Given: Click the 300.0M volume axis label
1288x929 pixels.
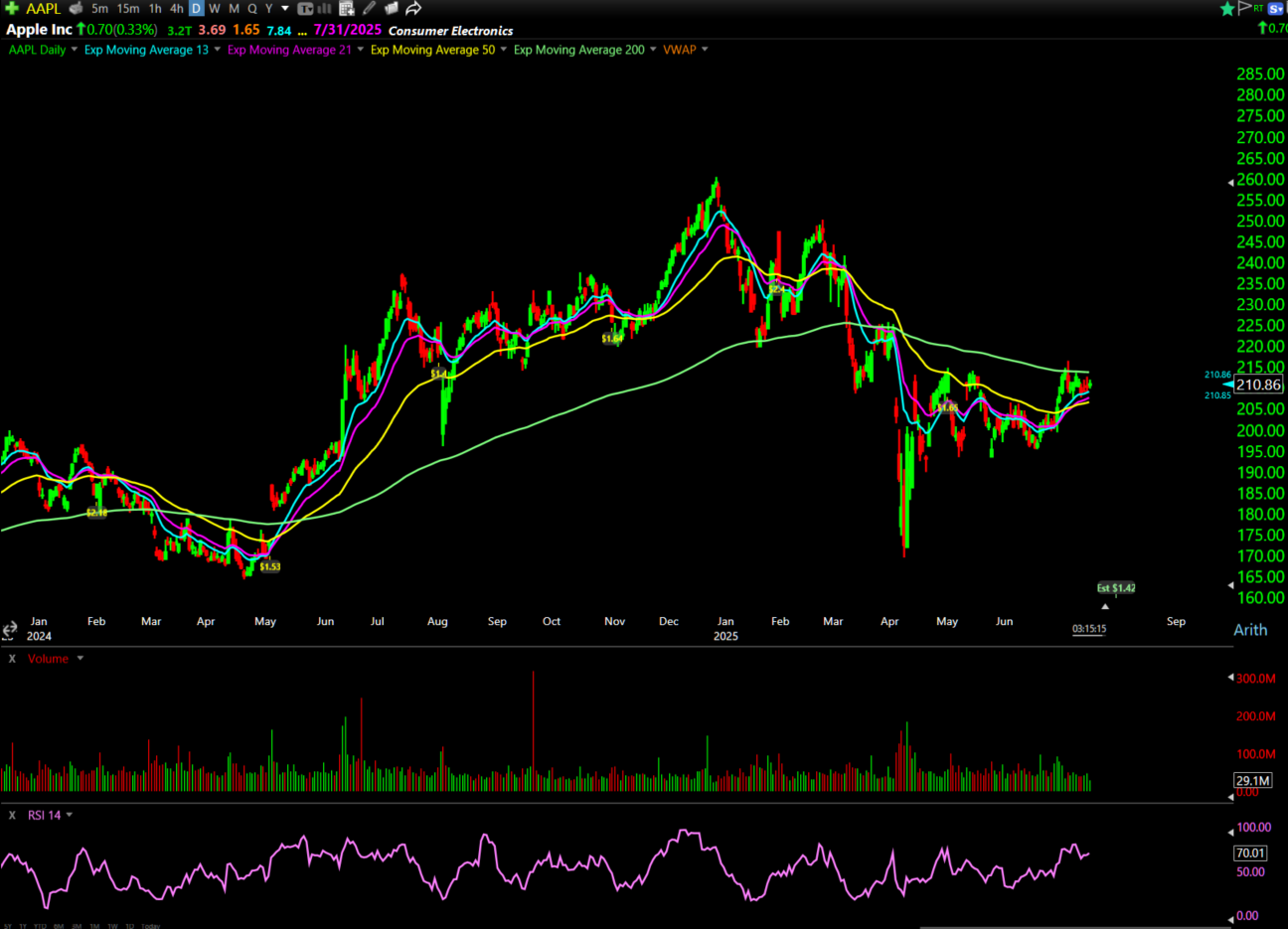Looking at the screenshot, I should [x=1255, y=679].
